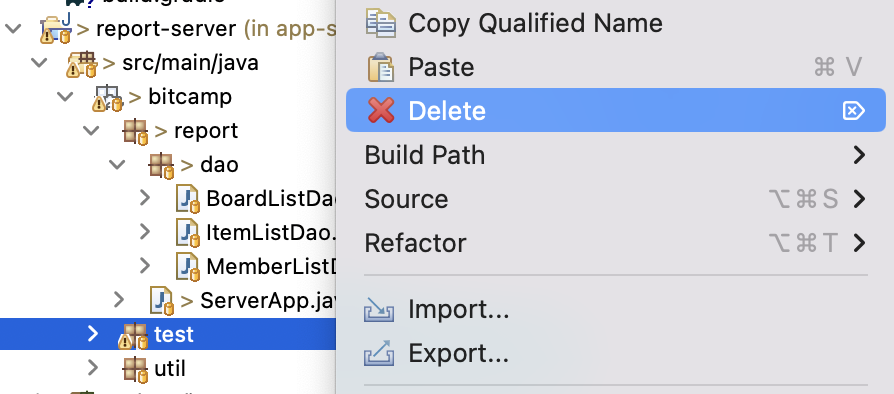Choose Copy Qualified Name from context menu
Screen dimensions: 894x394
coord(616,23)
